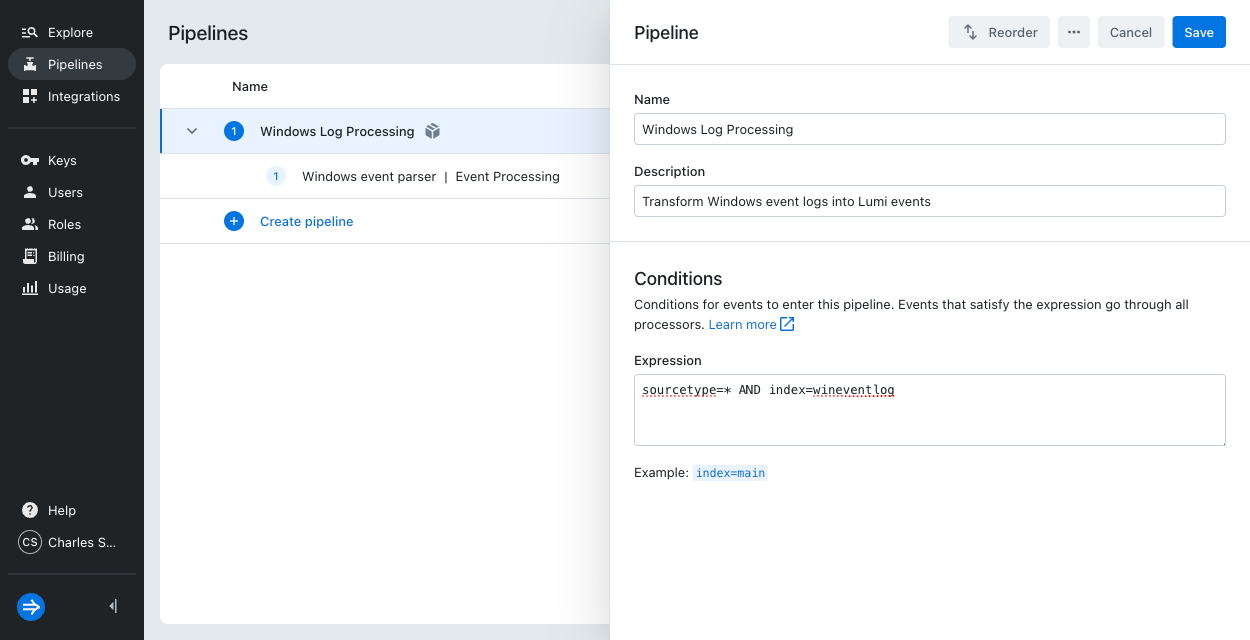This screenshot has width=1250, height=640.
Task: Click Create pipeline link
Action: click(x=306, y=222)
